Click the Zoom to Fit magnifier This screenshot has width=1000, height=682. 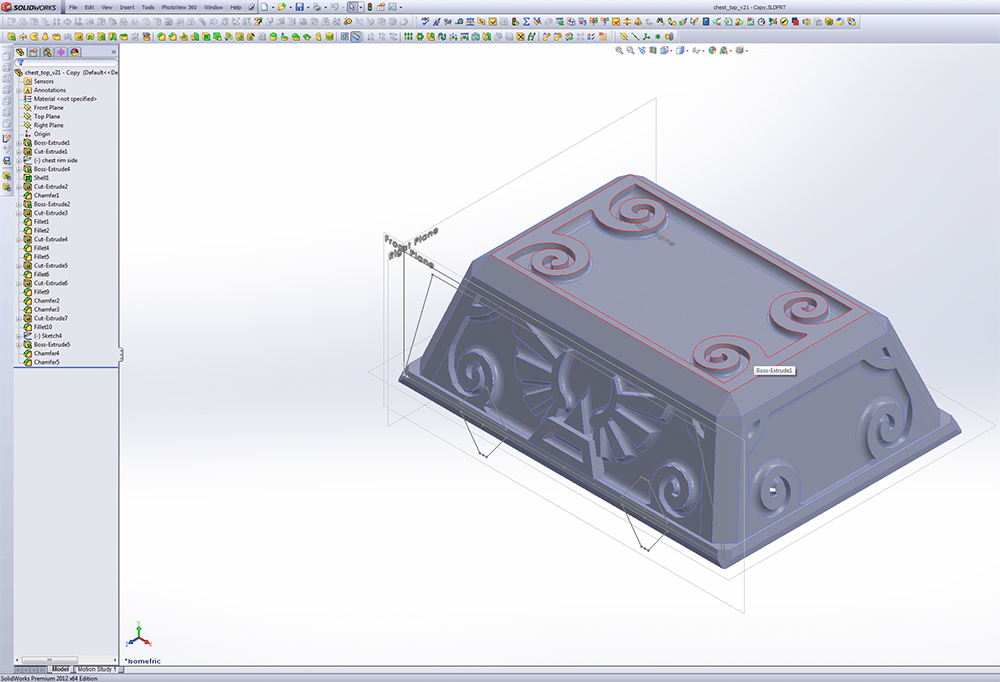619,50
